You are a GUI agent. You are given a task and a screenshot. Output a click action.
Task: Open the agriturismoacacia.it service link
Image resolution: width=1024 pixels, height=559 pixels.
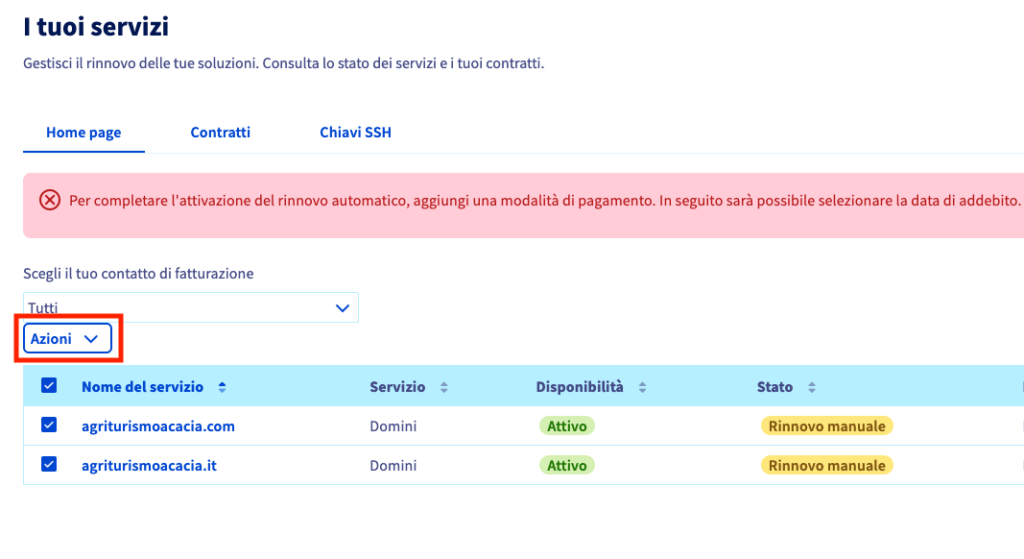tap(148, 465)
